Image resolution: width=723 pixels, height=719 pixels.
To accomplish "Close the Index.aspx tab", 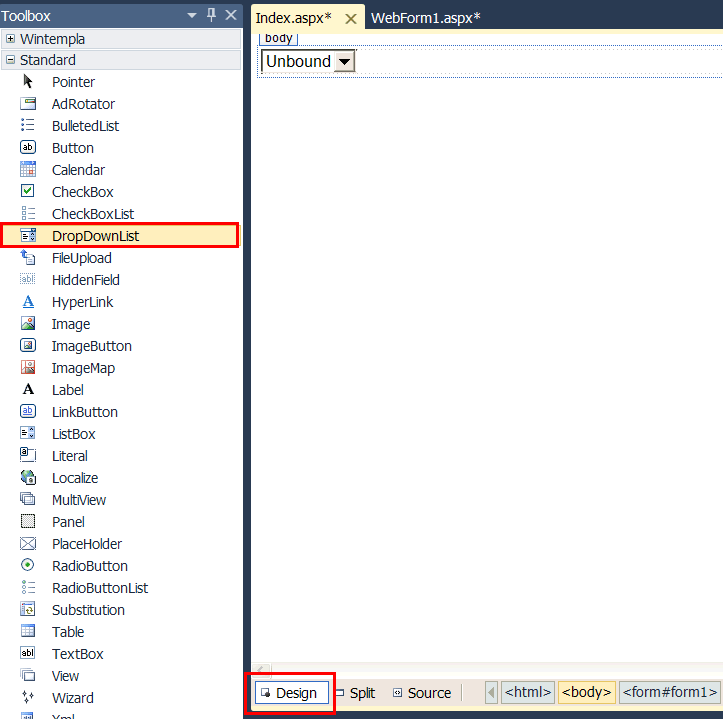I will click(351, 19).
